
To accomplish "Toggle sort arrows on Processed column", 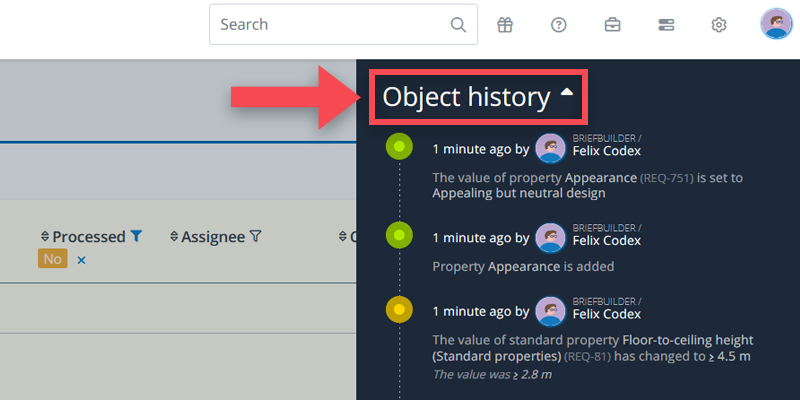I will (x=45, y=237).
